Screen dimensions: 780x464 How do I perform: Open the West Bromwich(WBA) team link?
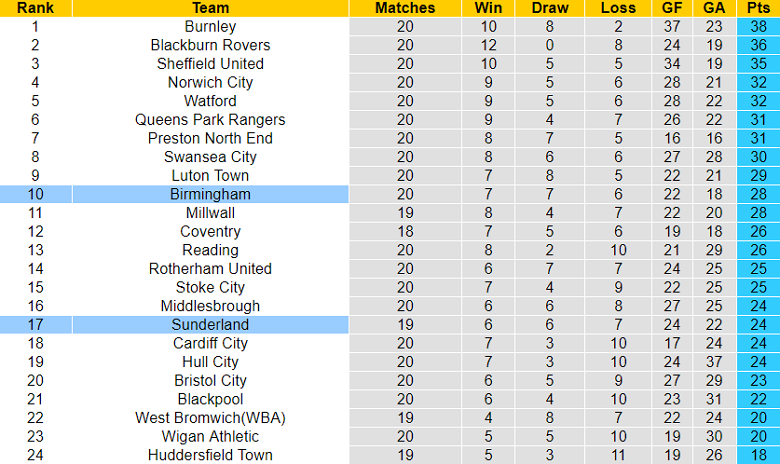click(x=210, y=418)
